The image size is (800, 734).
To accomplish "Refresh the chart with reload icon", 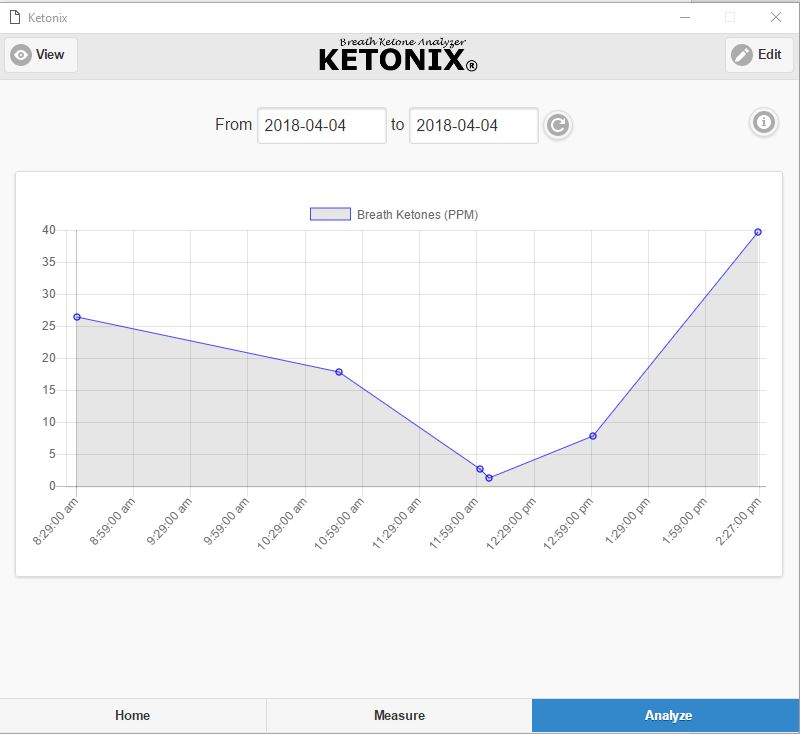I will [558, 125].
